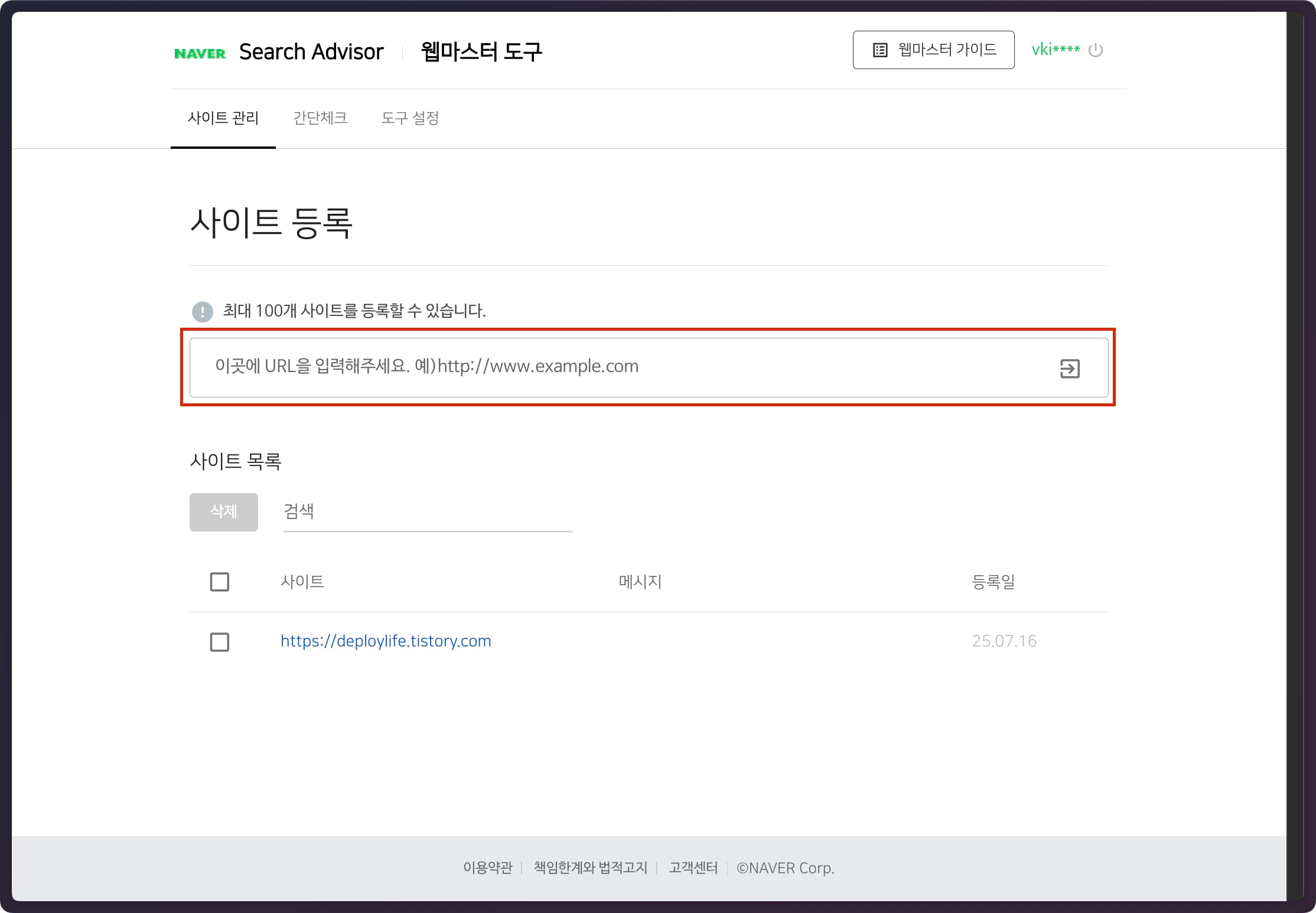This screenshot has height=913, width=1316.
Task: Click the guide book icon on 웹마스터 가이드 button
Action: click(x=879, y=50)
